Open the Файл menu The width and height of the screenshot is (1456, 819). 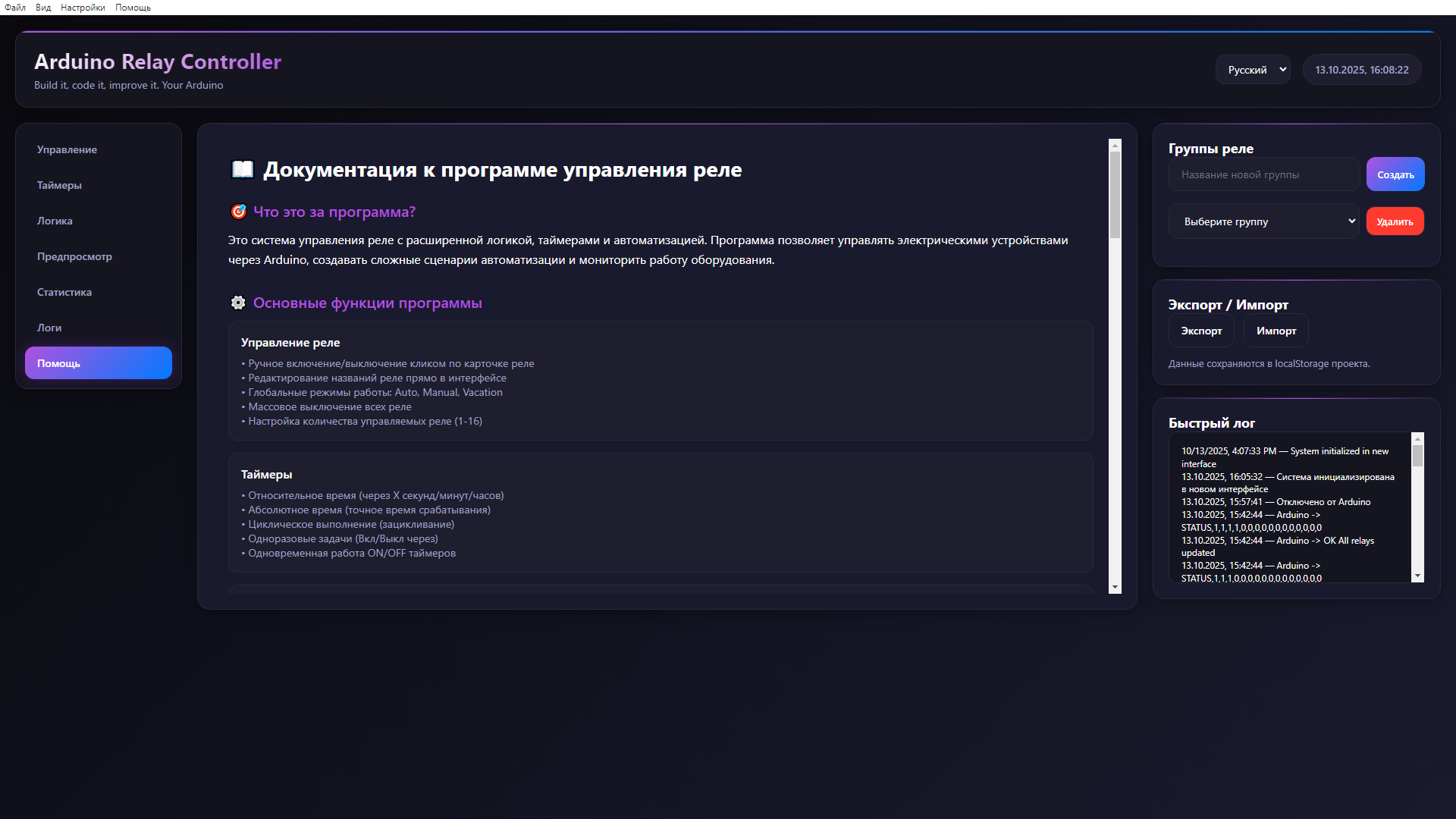(15, 8)
